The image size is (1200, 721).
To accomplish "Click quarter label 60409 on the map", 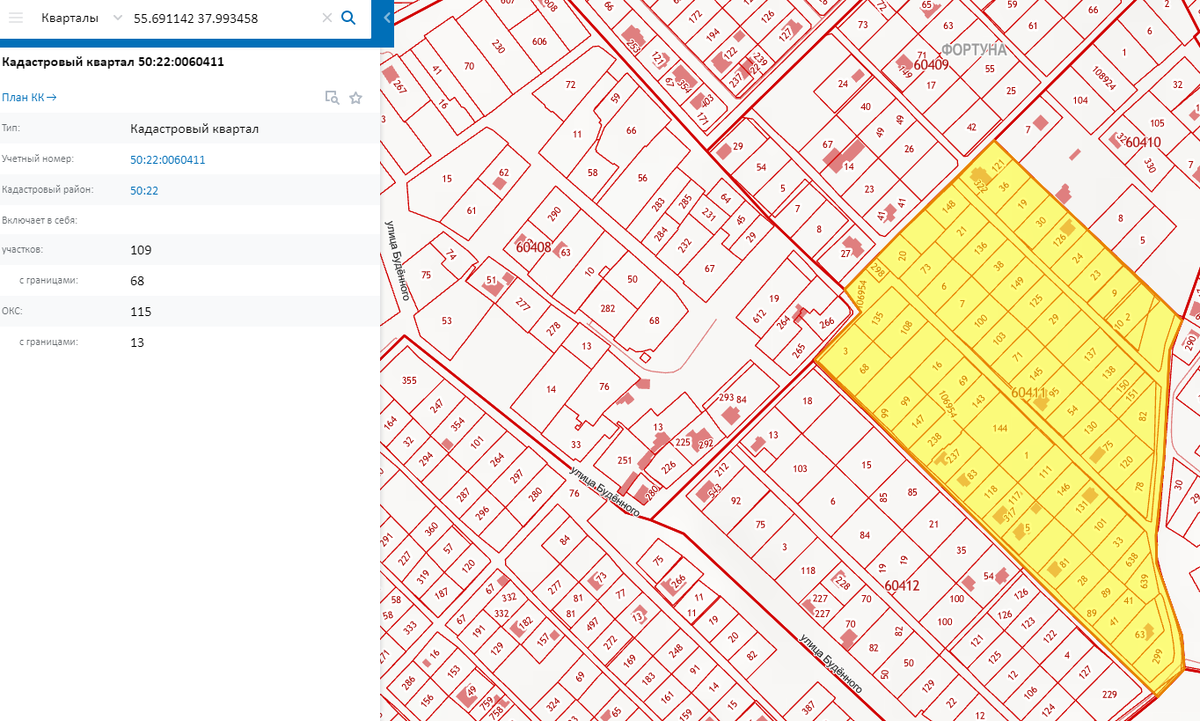I will 931,64.
